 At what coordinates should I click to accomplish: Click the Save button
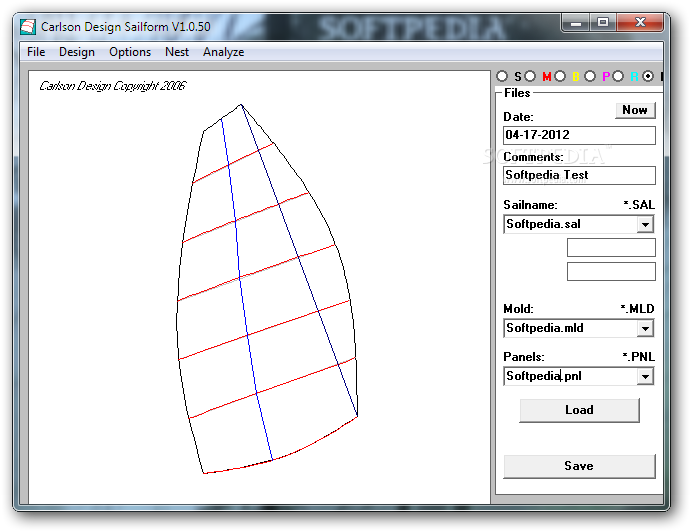[x=580, y=466]
